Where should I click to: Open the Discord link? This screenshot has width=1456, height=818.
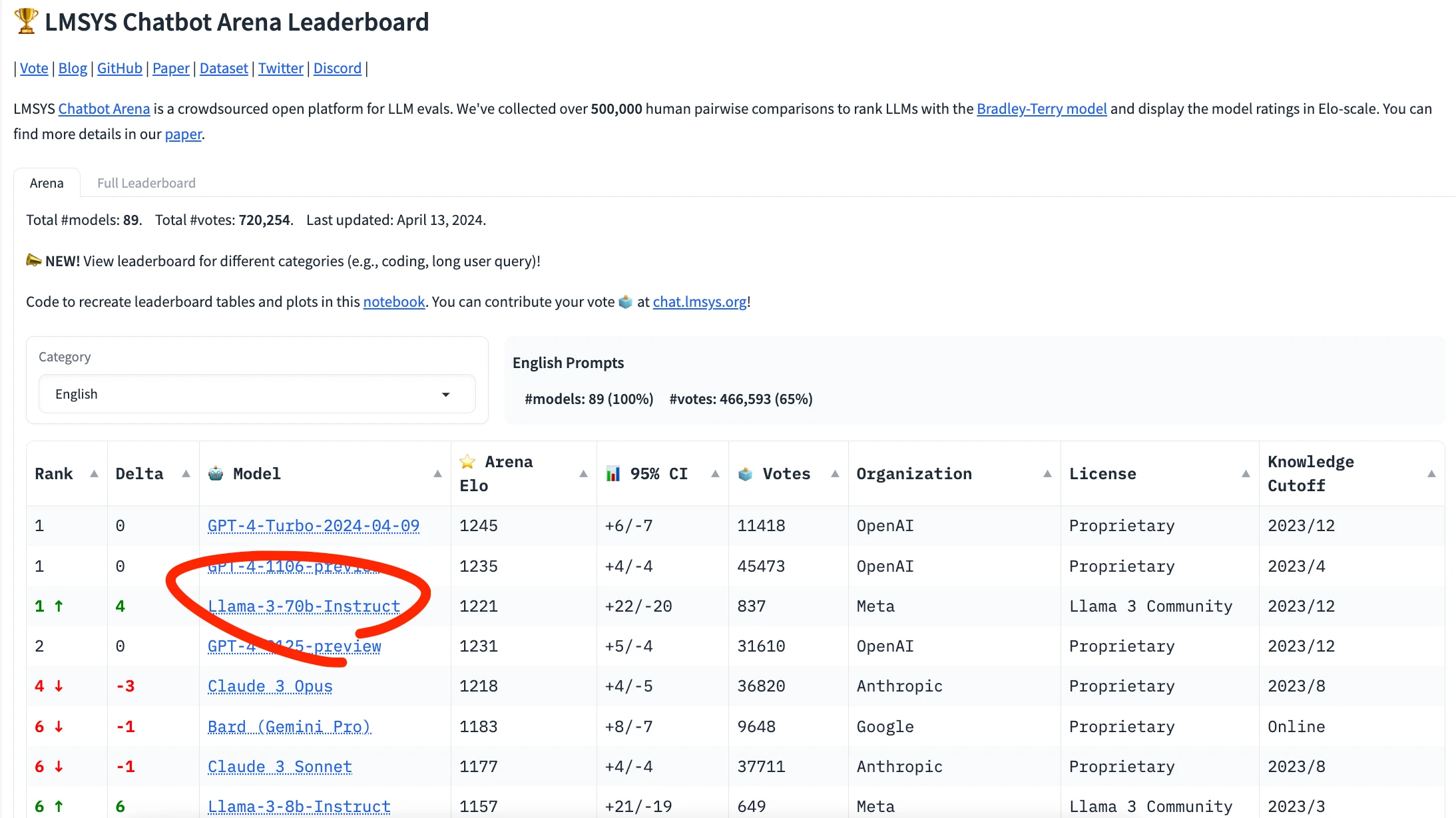[338, 68]
